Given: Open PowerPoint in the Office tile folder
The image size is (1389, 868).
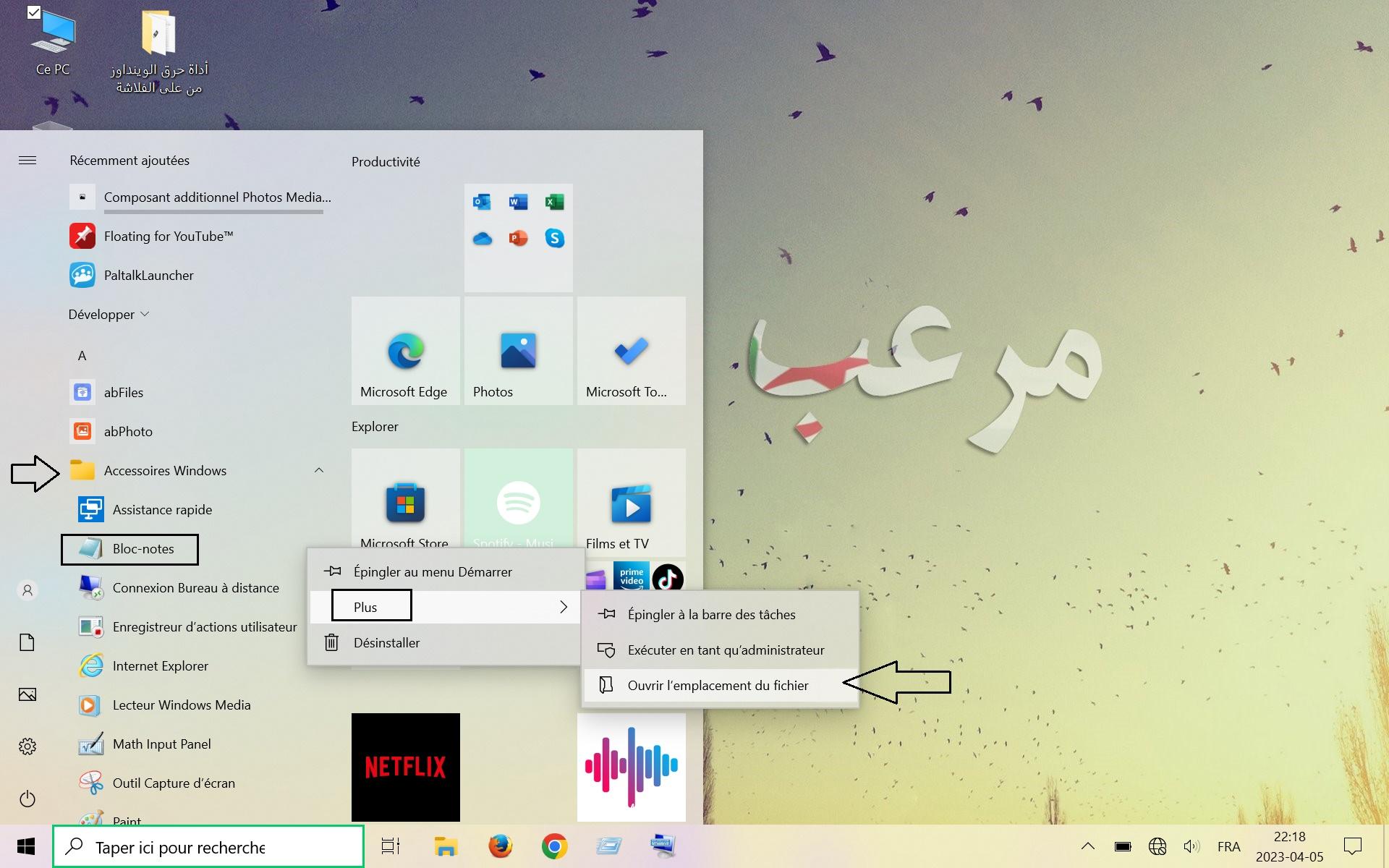Looking at the screenshot, I should (x=518, y=238).
